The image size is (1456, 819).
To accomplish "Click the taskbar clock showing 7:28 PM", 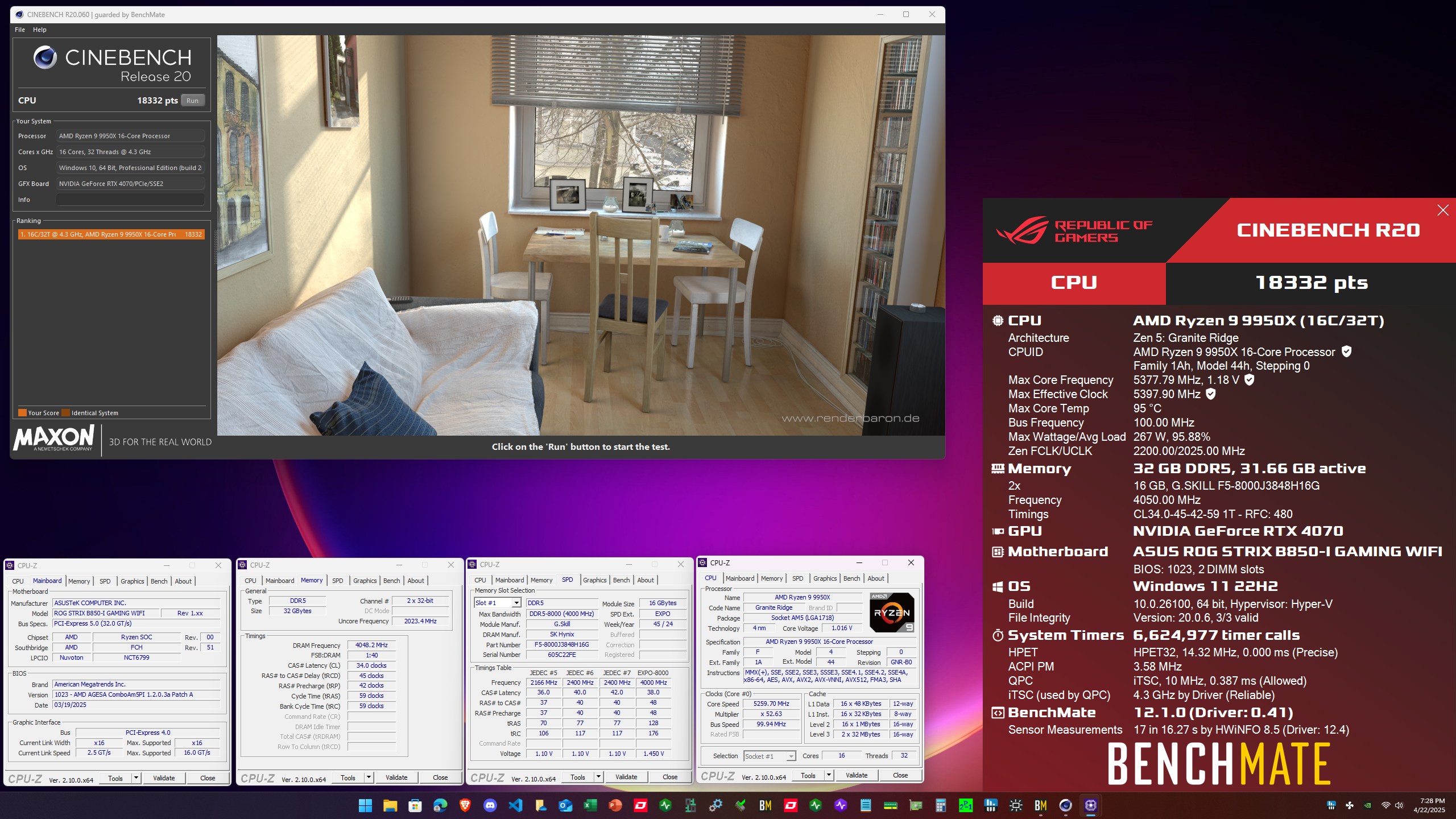I will tap(1429, 805).
